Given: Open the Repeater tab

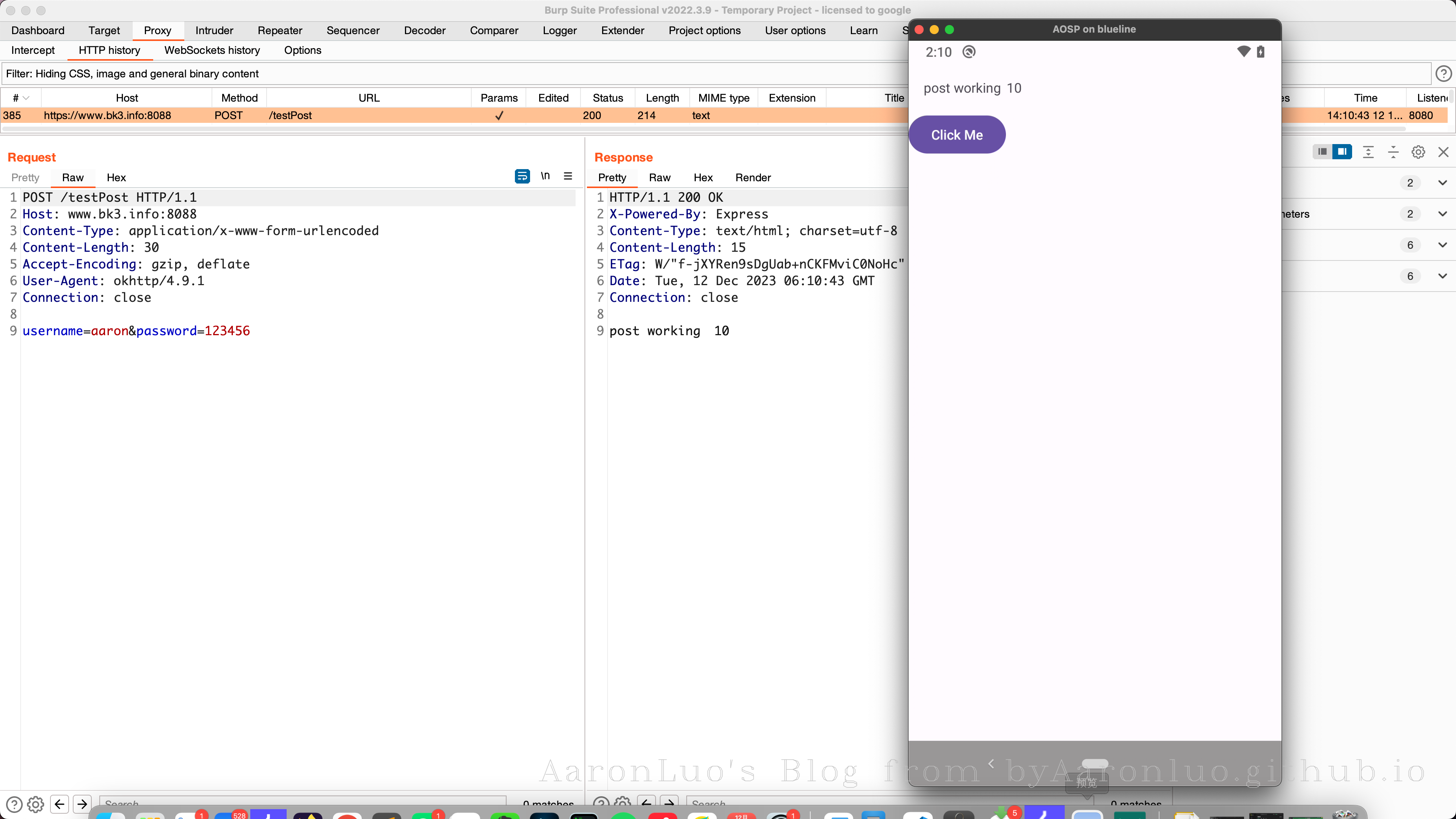Looking at the screenshot, I should coord(279,30).
